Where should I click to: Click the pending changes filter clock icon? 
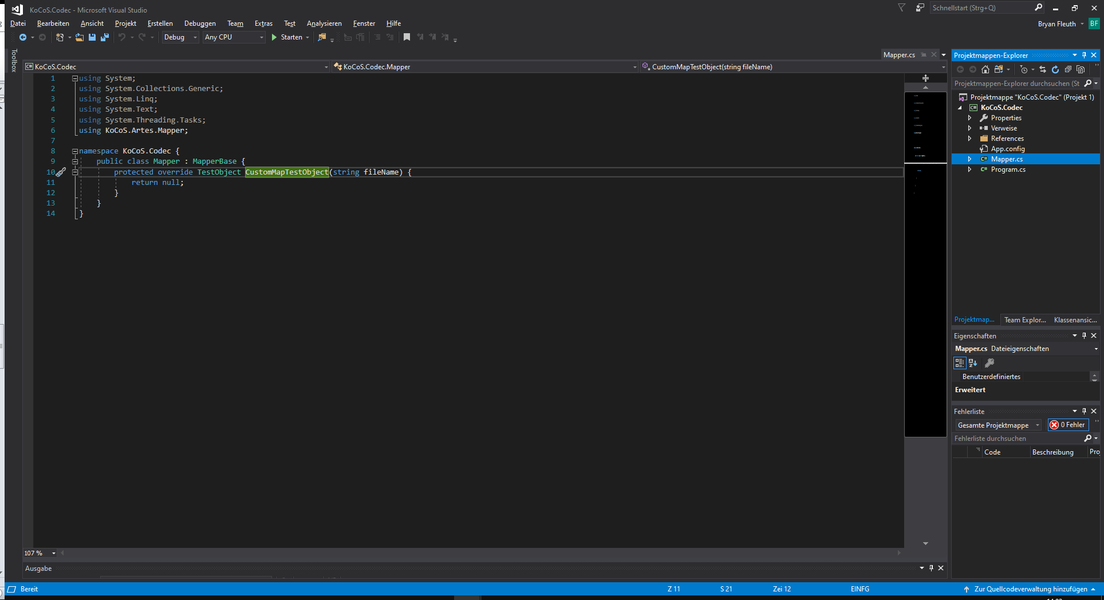click(x=1024, y=70)
